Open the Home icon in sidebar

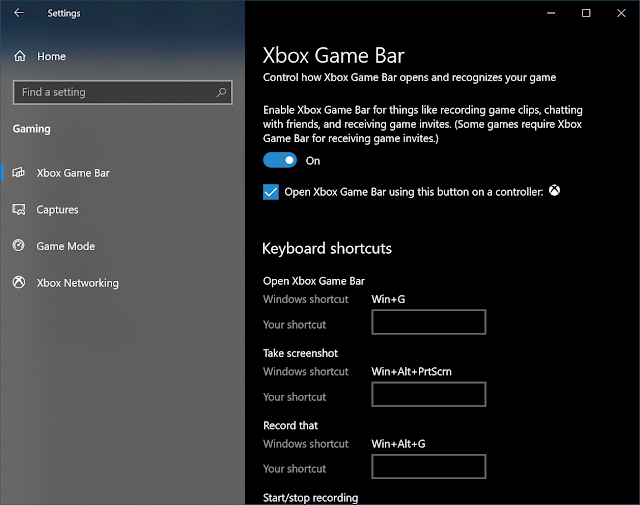coord(20,56)
